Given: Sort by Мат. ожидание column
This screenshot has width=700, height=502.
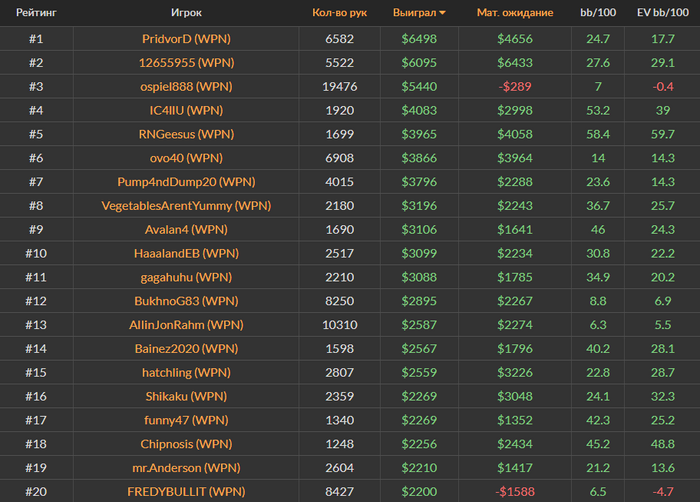Looking at the screenshot, I should tap(515, 13).
